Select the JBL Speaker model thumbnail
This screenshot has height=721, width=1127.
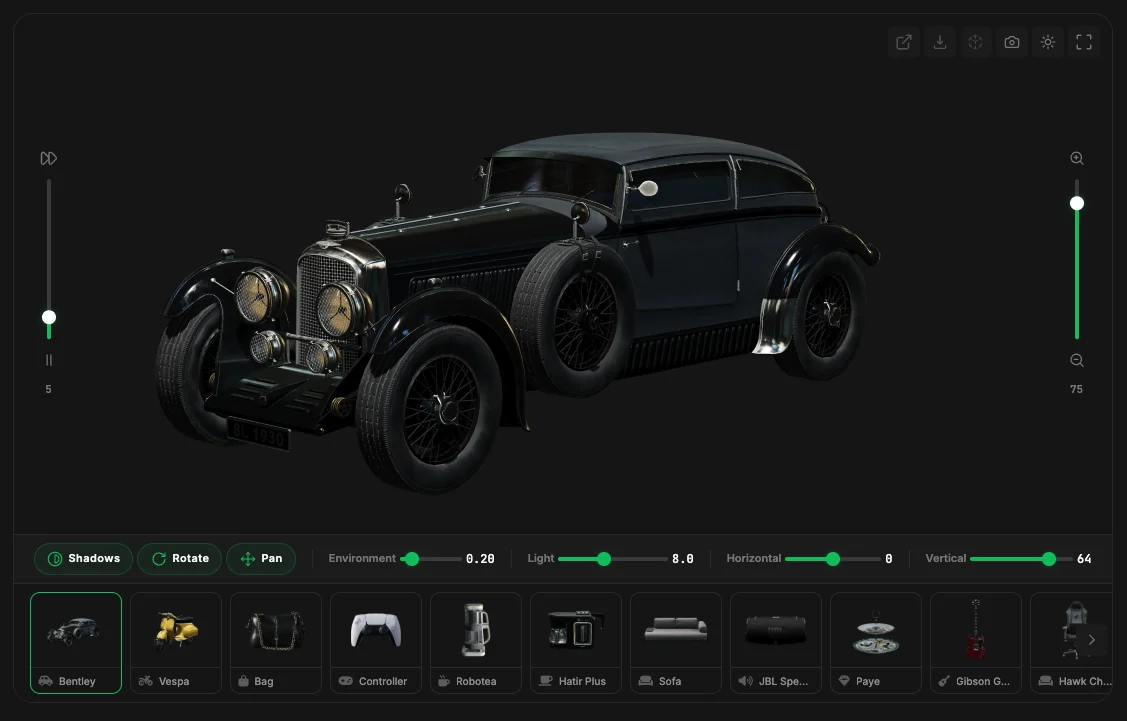pos(776,643)
